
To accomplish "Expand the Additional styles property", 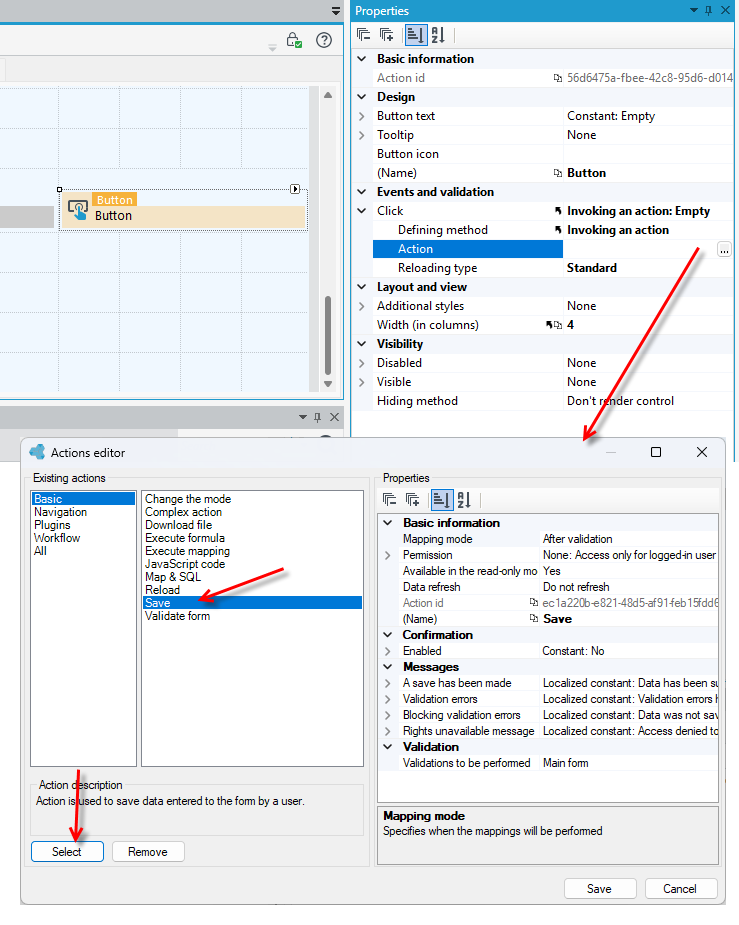I will click(362, 306).
